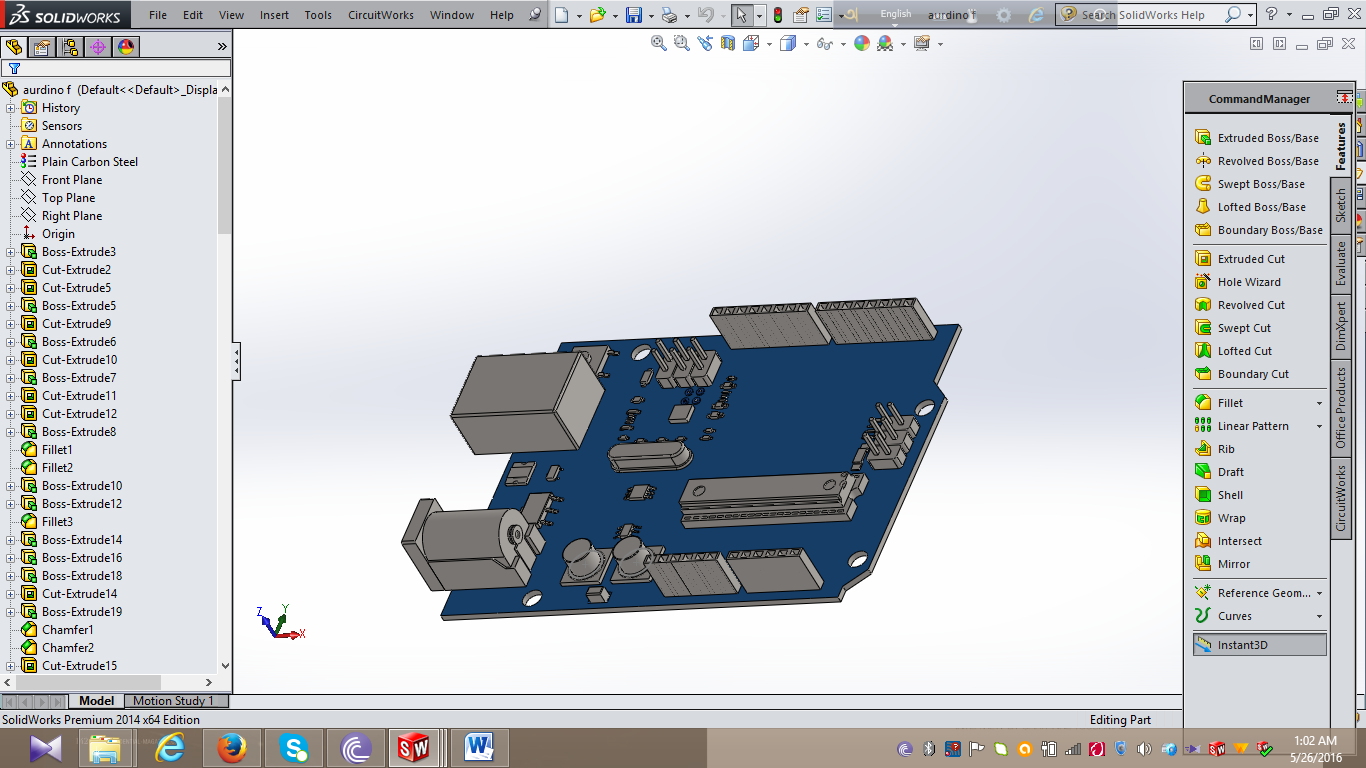The image size is (1366, 768).
Task: Click the Select arrow tool
Action: 740,15
